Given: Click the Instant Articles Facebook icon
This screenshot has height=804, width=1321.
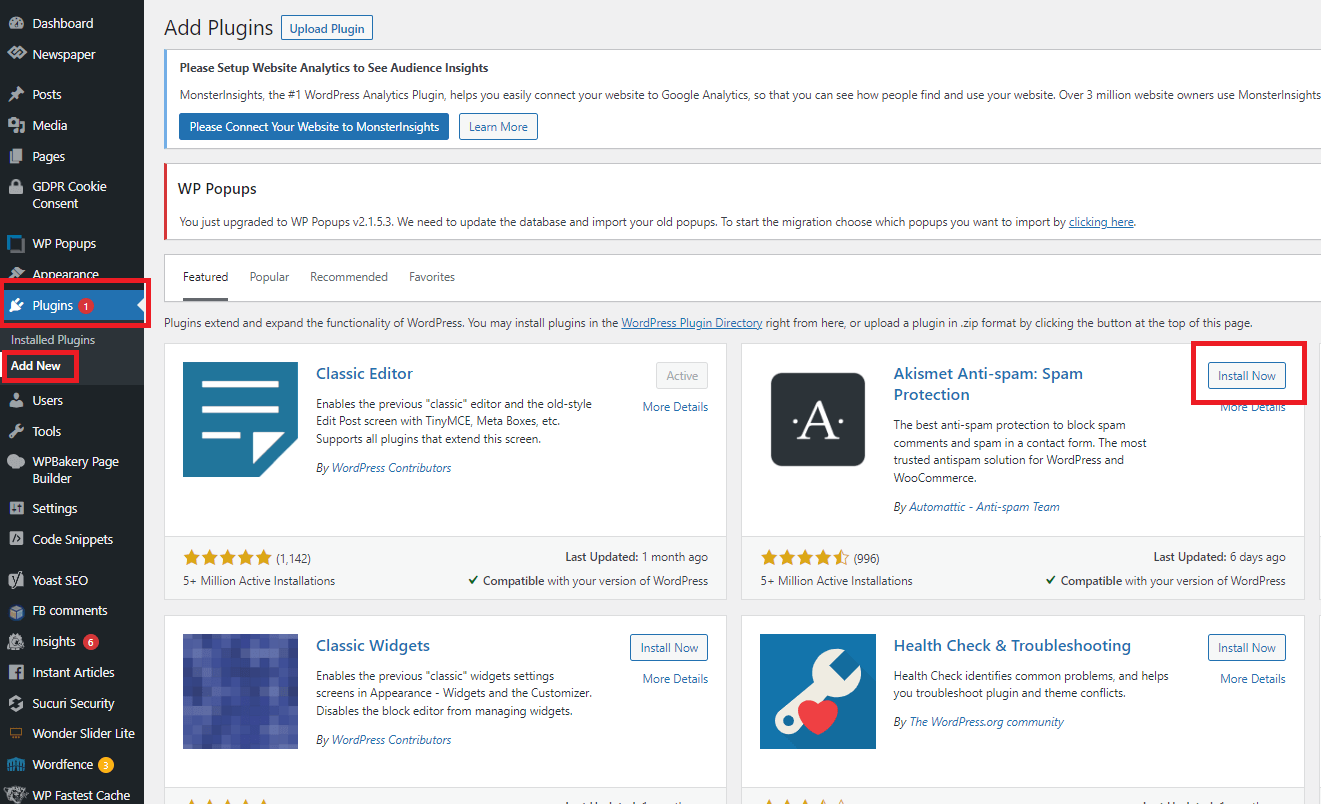Looking at the screenshot, I should coord(16,672).
